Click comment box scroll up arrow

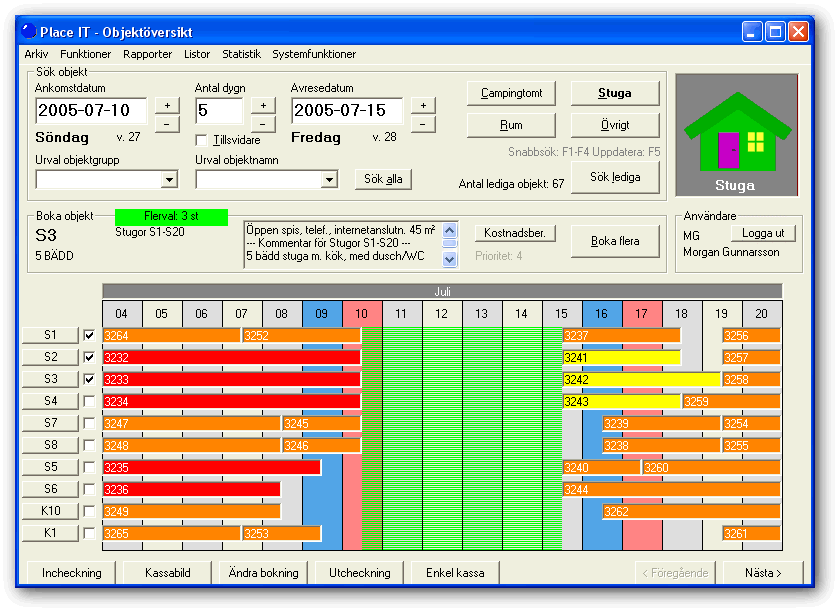point(450,231)
